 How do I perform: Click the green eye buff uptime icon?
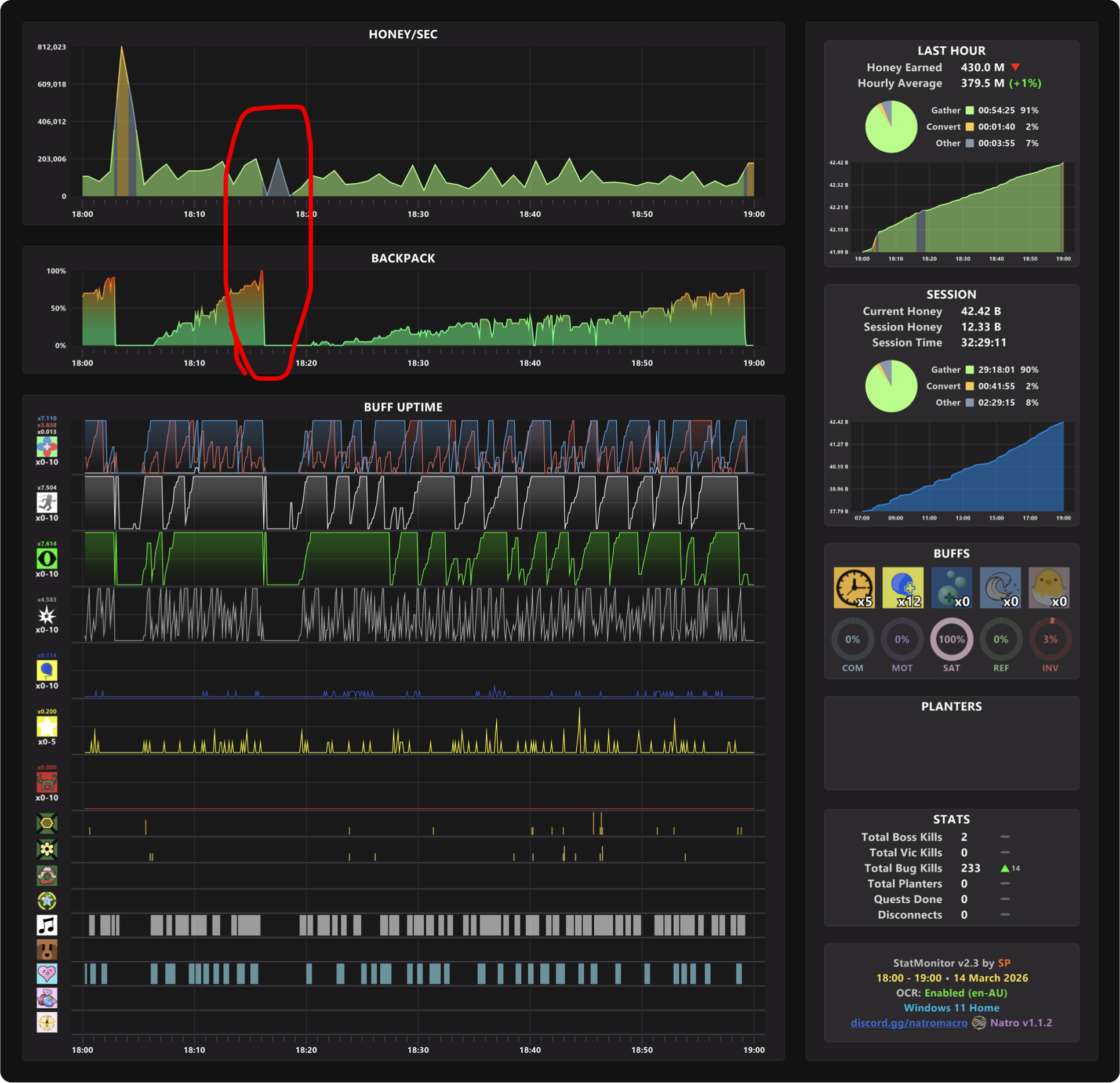(x=47, y=558)
